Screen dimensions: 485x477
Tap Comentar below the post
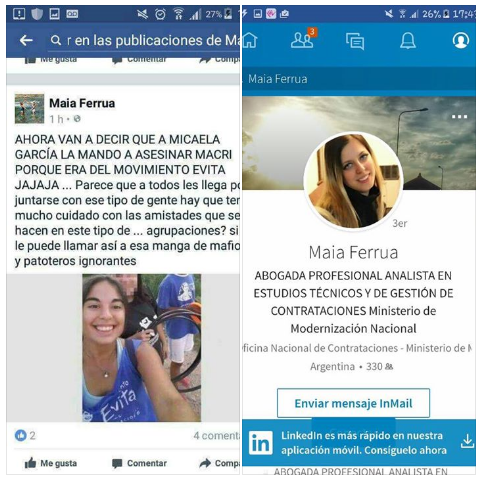(x=139, y=463)
